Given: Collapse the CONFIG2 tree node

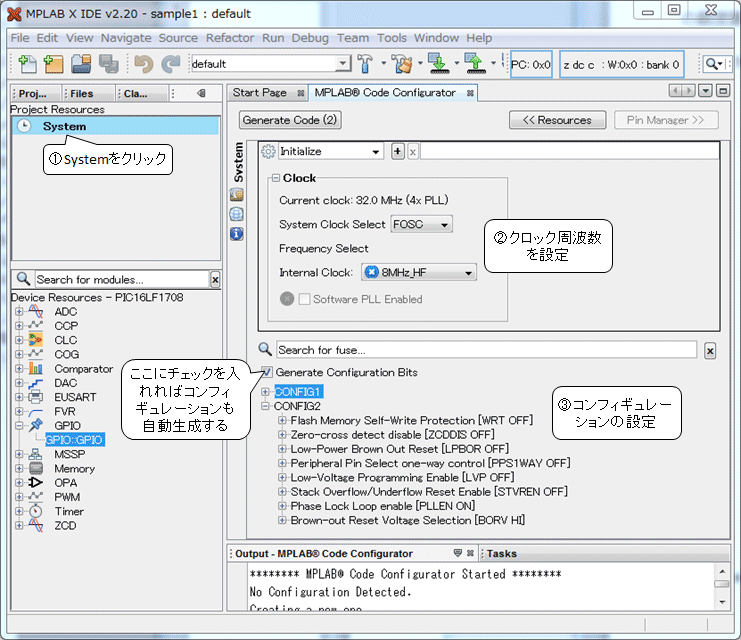Looking at the screenshot, I should tap(266, 406).
